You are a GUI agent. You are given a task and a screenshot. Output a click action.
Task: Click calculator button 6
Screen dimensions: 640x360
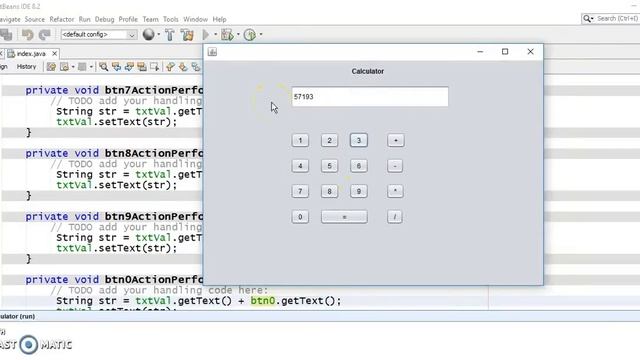tap(359, 166)
